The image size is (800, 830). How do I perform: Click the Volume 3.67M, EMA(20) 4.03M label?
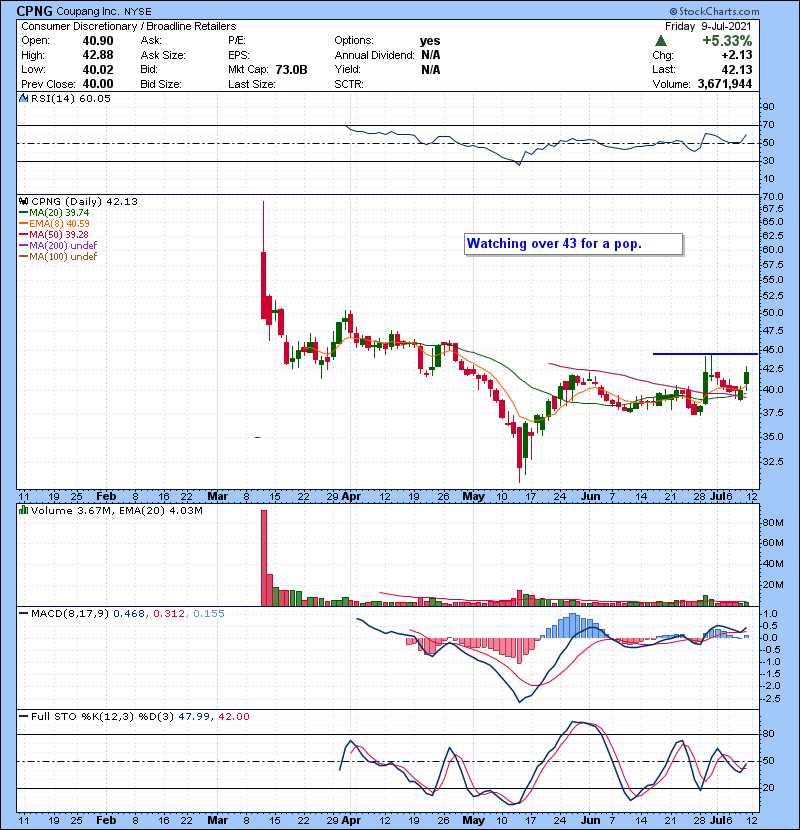[x=116, y=510]
